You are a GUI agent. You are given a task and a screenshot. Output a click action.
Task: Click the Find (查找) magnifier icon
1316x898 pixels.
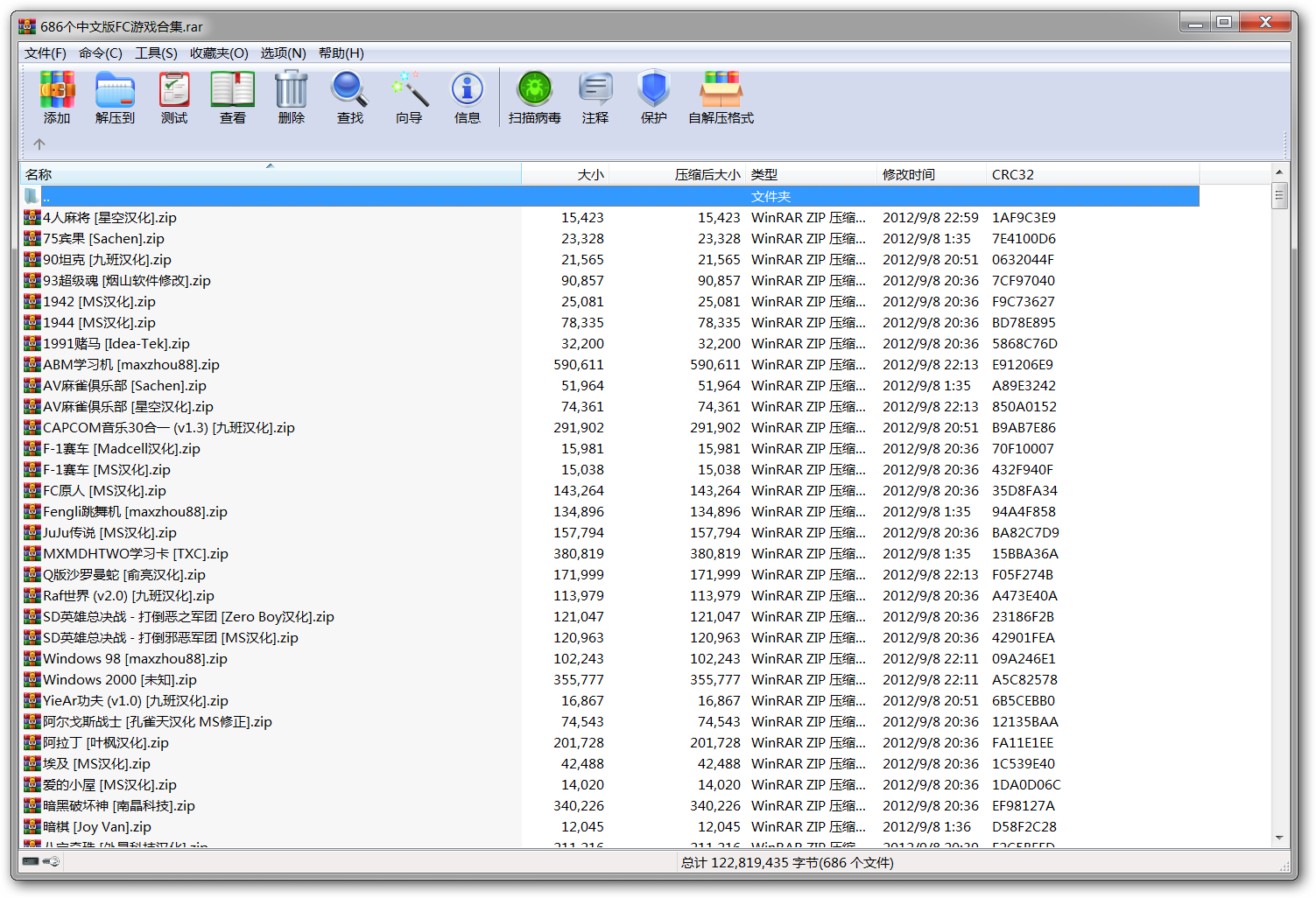point(349,89)
